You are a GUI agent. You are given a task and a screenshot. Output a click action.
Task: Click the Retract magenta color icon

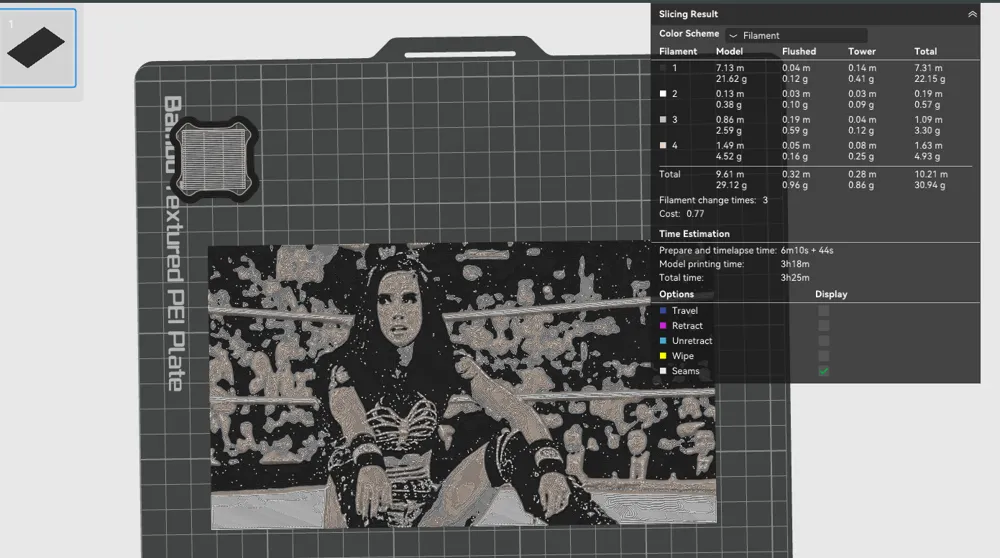[x=663, y=326]
